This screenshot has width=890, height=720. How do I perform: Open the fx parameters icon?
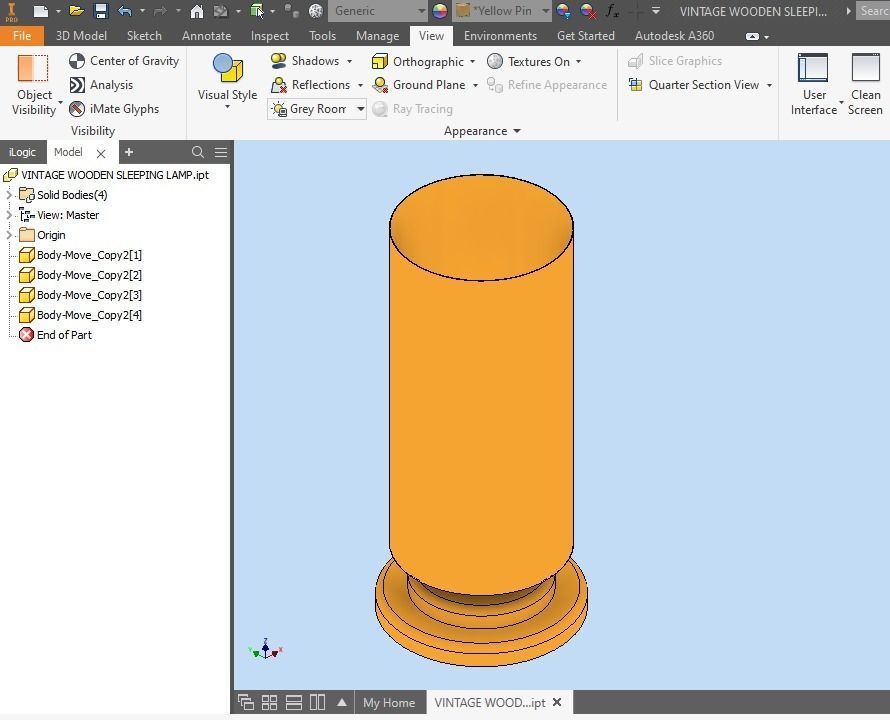(x=612, y=11)
